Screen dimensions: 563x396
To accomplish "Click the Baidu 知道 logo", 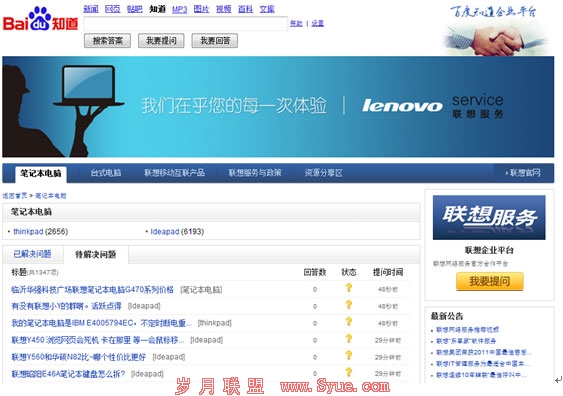I will (x=40, y=20).
